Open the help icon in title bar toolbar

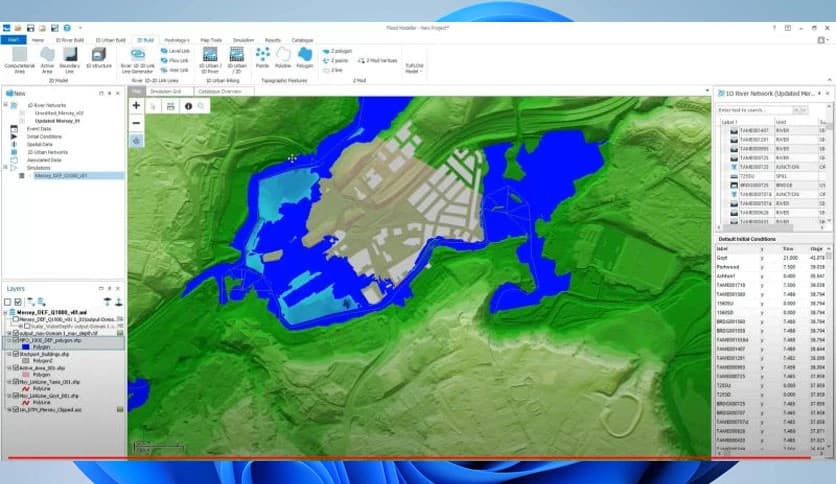67,28
